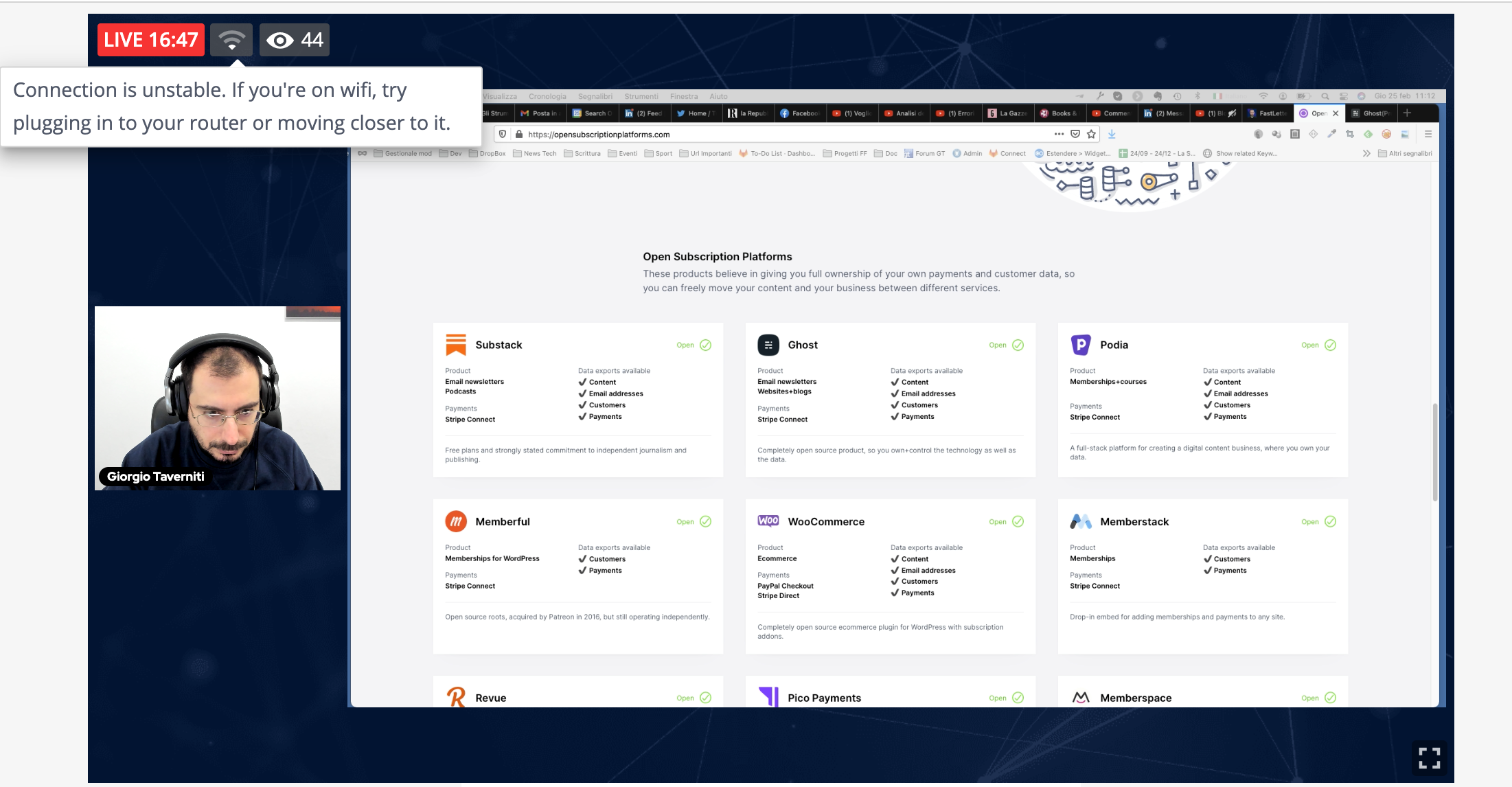The image size is (1512, 787).
Task: Open the To-Do List Dashboard bookmark
Action: click(x=777, y=153)
